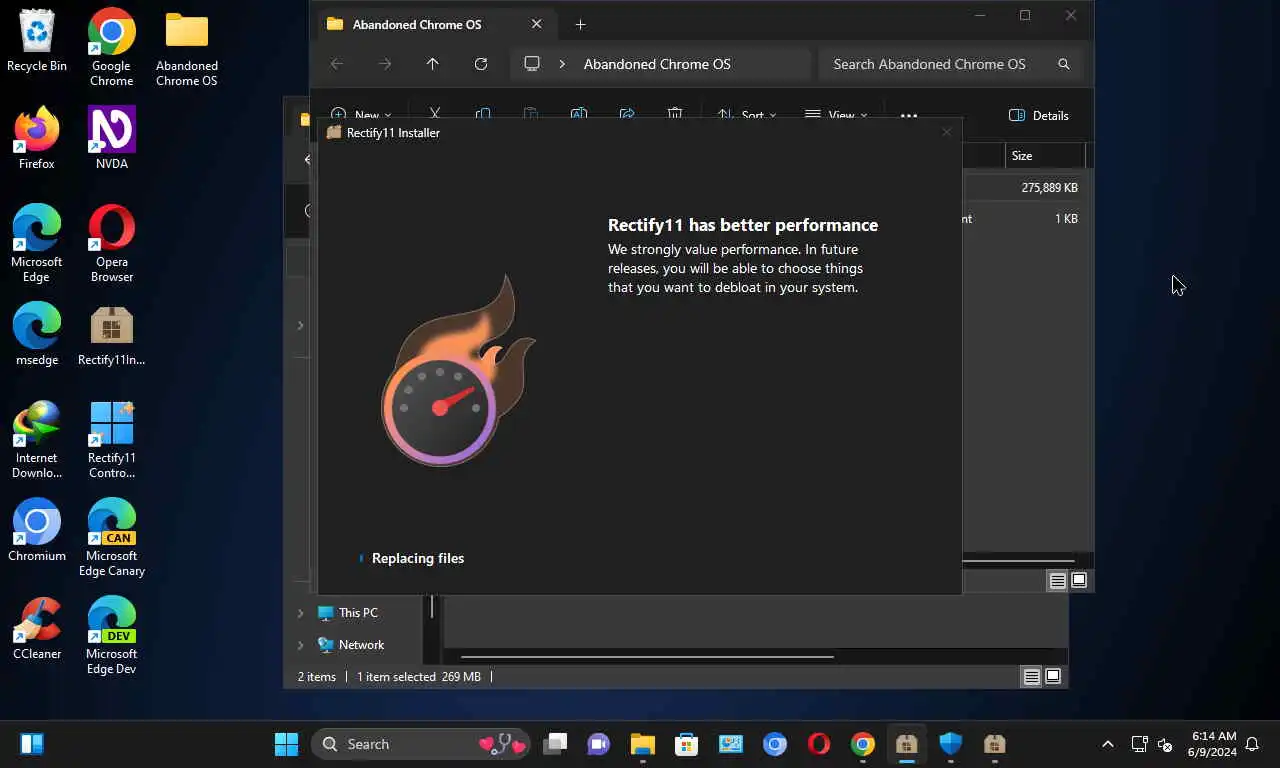Click the '1 item selected 269 MB' status text
The image size is (1280, 768).
[x=419, y=677]
